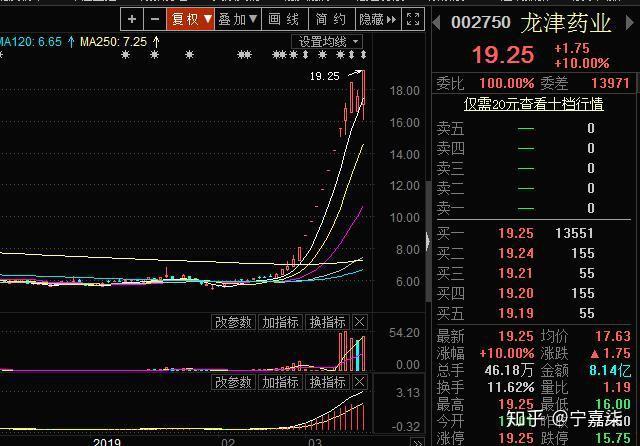Close the MACD indicator panel
Image resolution: width=640 pixels, height=446 pixels.
(x=360, y=382)
